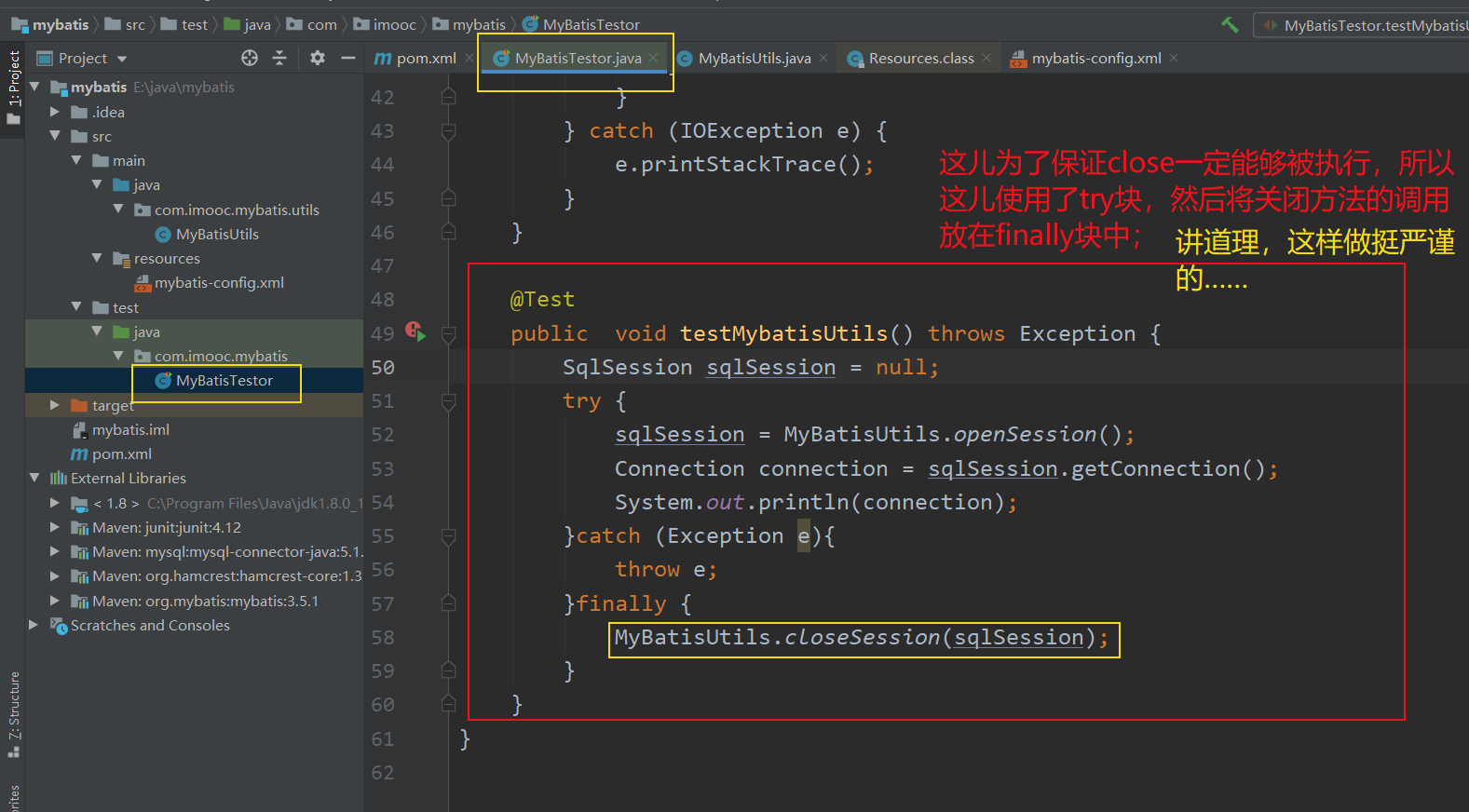This screenshot has height=812, width=1469.
Task: Click the run test gutter icon at line 49
Action: point(415,332)
